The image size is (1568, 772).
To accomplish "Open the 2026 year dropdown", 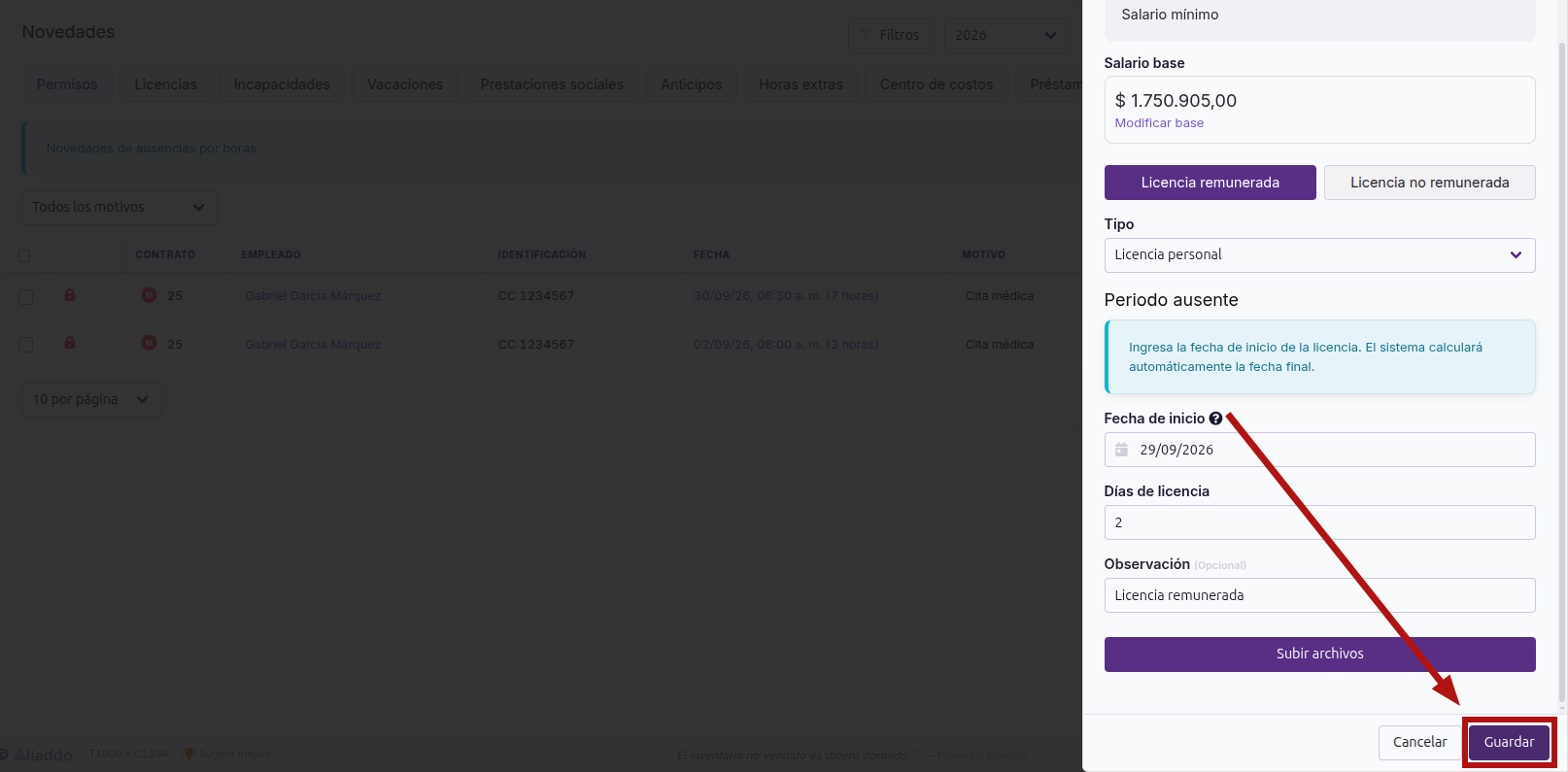I will 1006,35.
